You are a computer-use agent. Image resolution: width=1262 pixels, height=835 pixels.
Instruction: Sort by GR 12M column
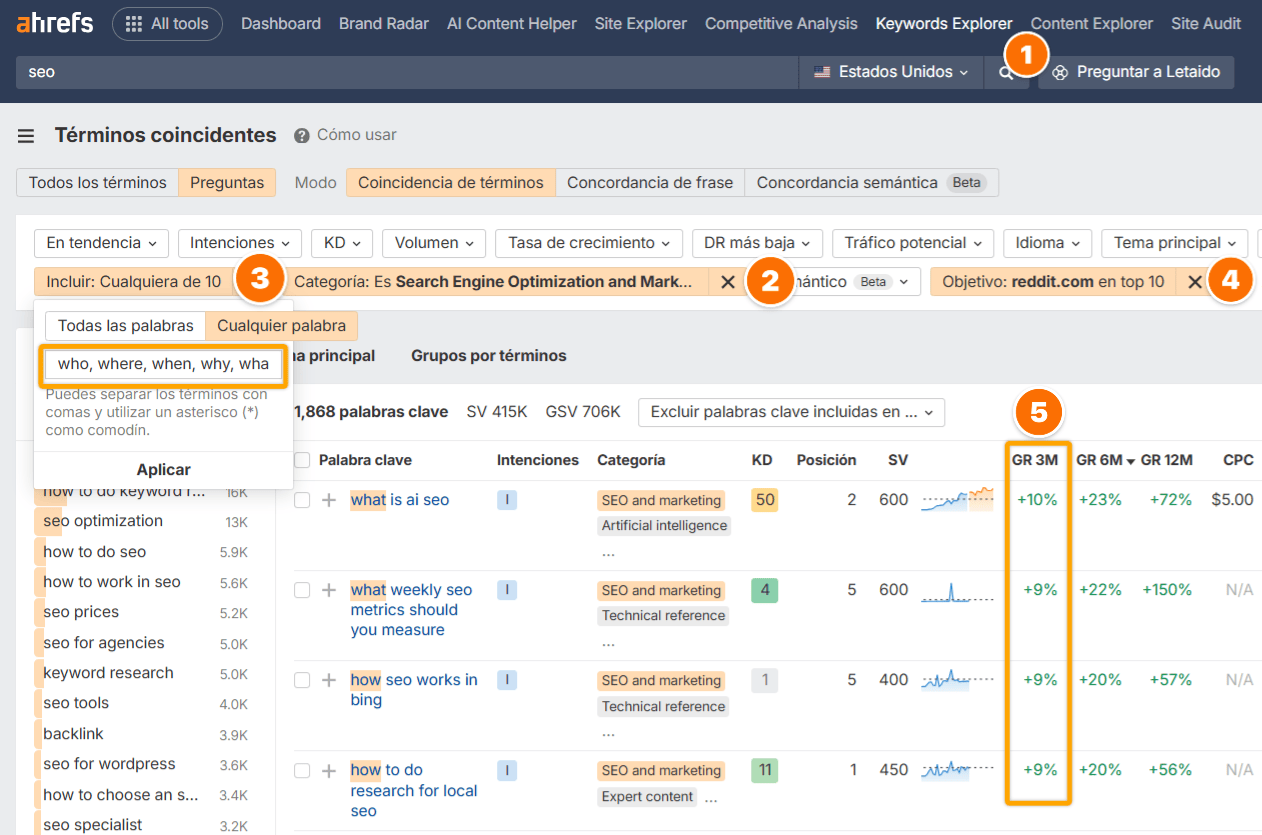(1166, 460)
